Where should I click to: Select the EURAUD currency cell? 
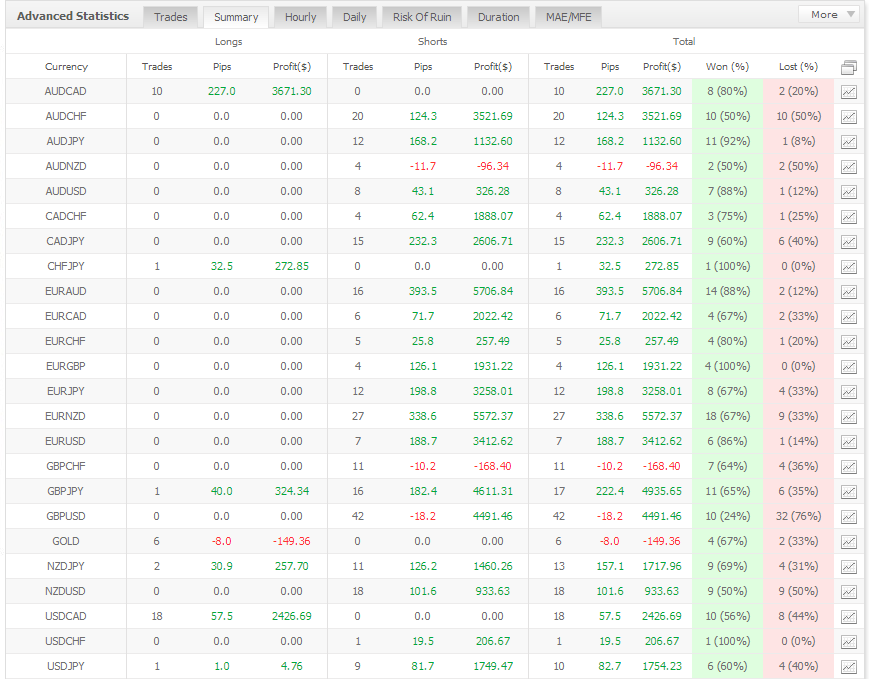[x=65, y=292]
